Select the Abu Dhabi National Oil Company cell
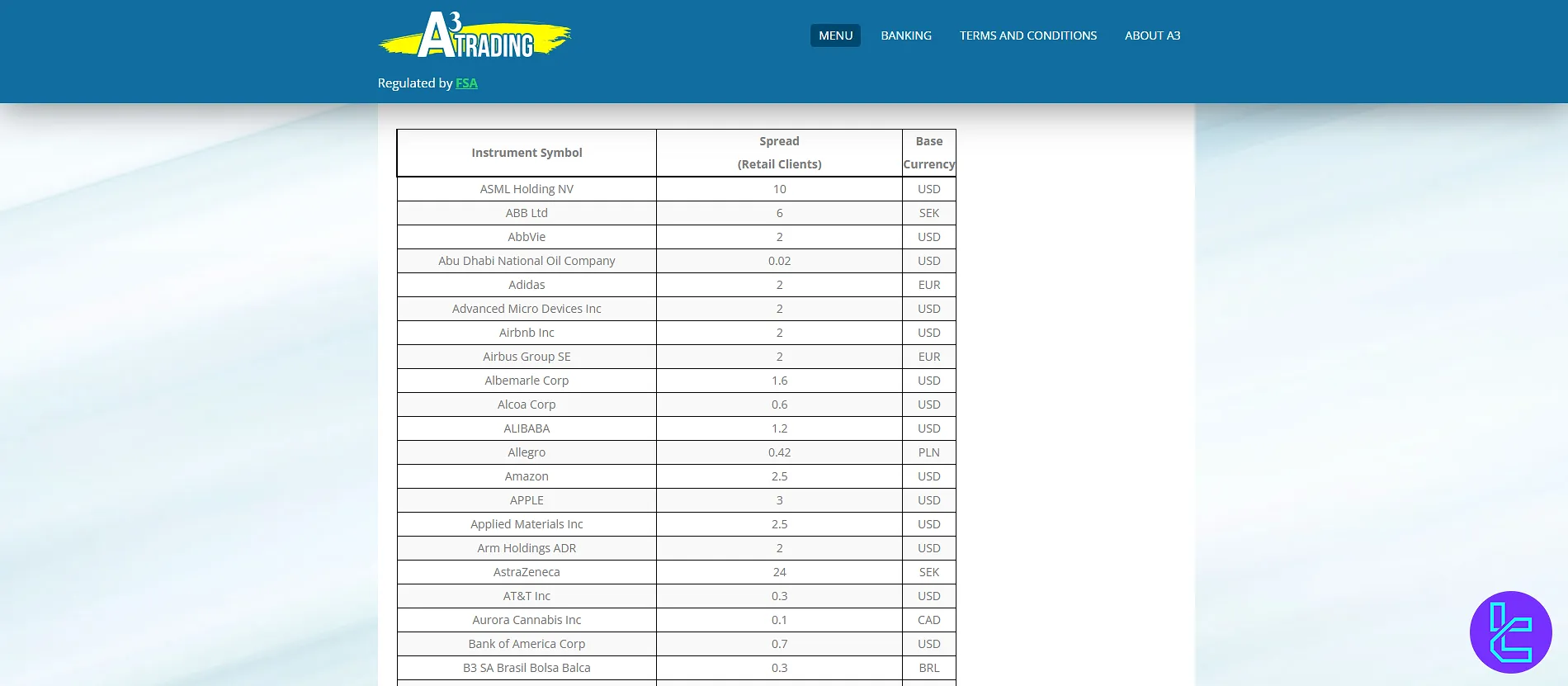The image size is (1568, 686). [x=527, y=261]
